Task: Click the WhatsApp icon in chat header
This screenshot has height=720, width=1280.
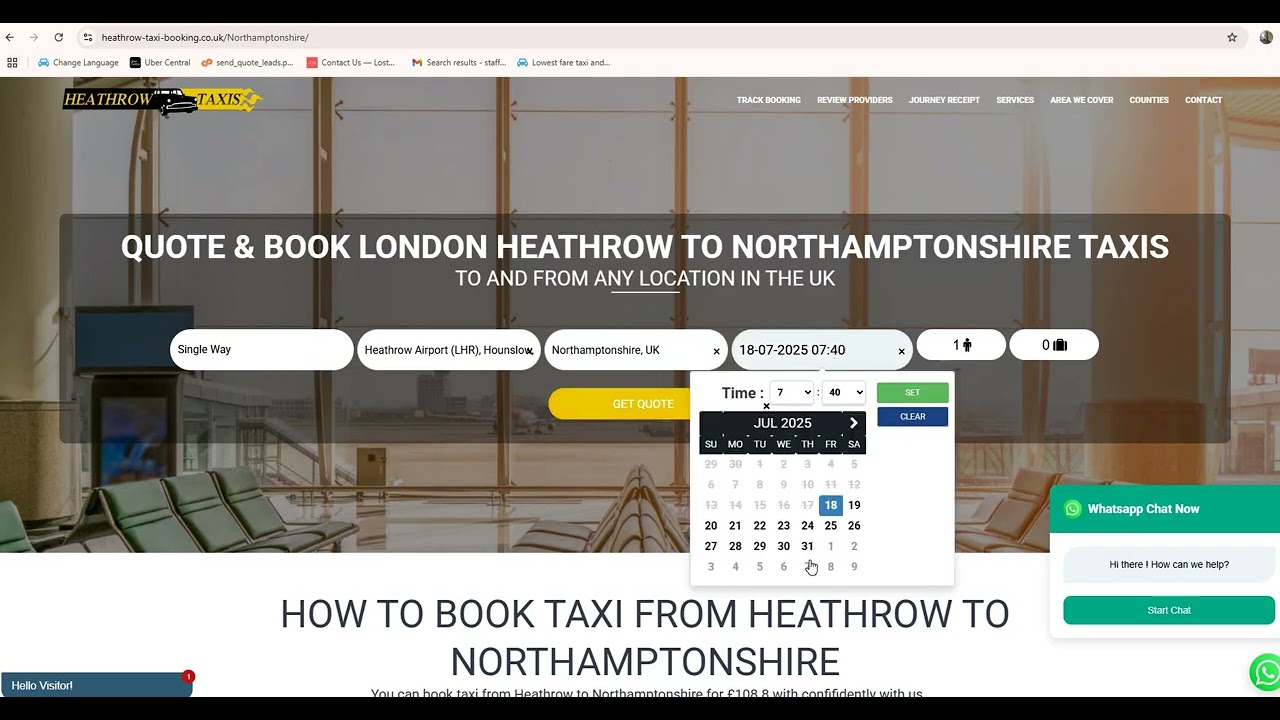Action: click(1073, 509)
